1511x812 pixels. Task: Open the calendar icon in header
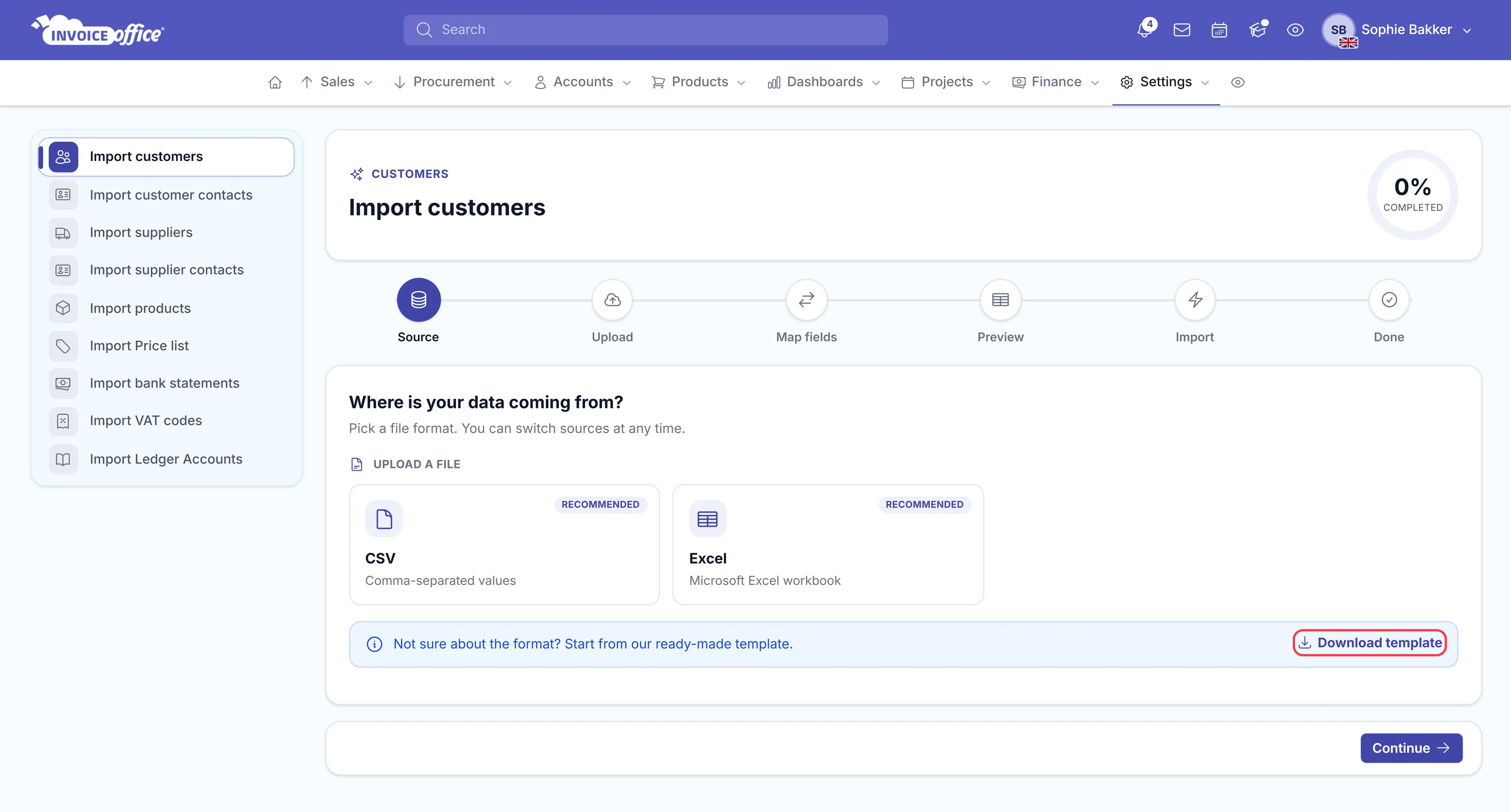1219,30
